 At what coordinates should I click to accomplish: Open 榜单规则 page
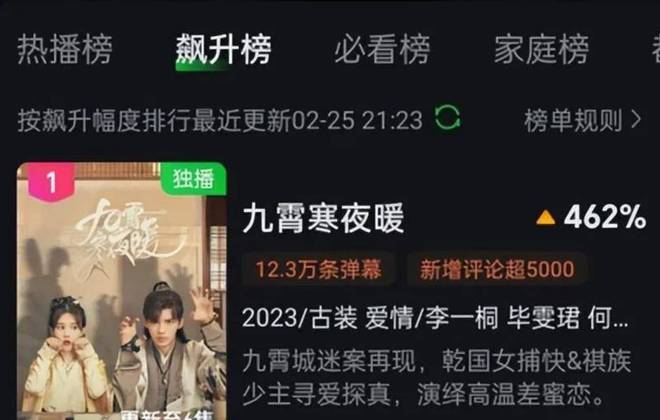point(573,120)
